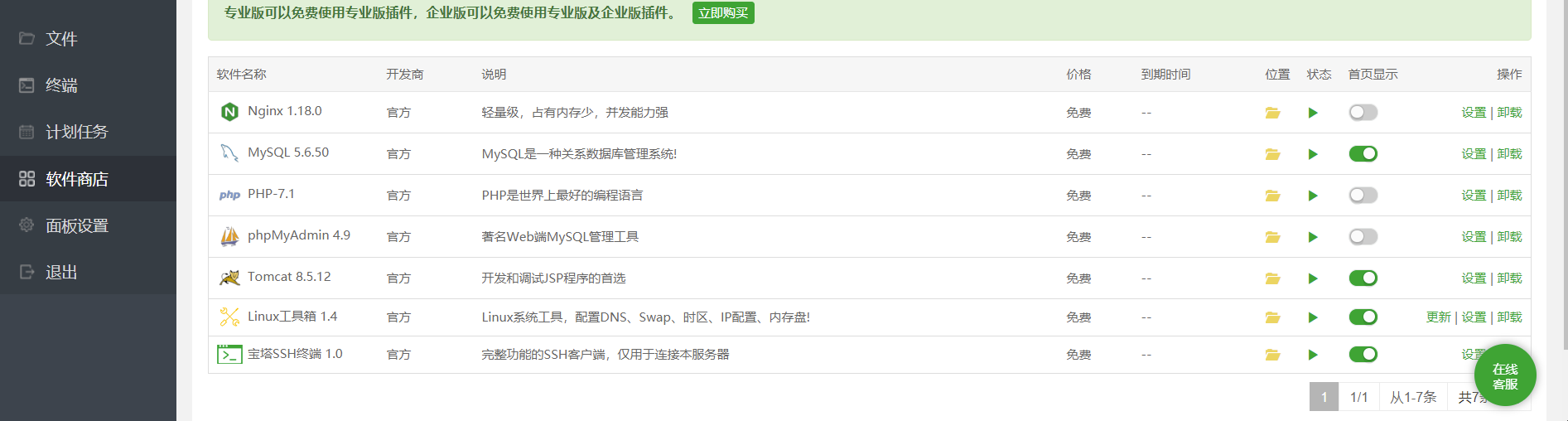The width and height of the screenshot is (1568, 421).
Task: Go to 计划任务 in sidebar
Action: [x=88, y=132]
